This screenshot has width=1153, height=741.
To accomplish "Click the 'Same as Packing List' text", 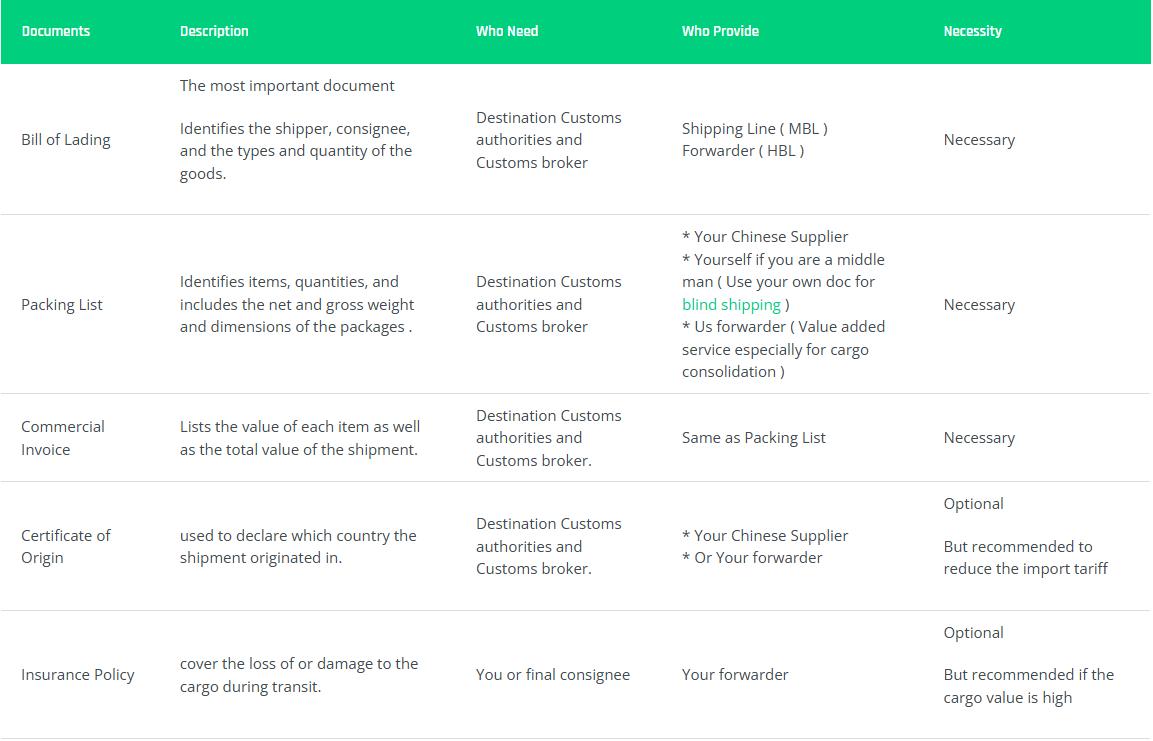I will [x=753, y=438].
